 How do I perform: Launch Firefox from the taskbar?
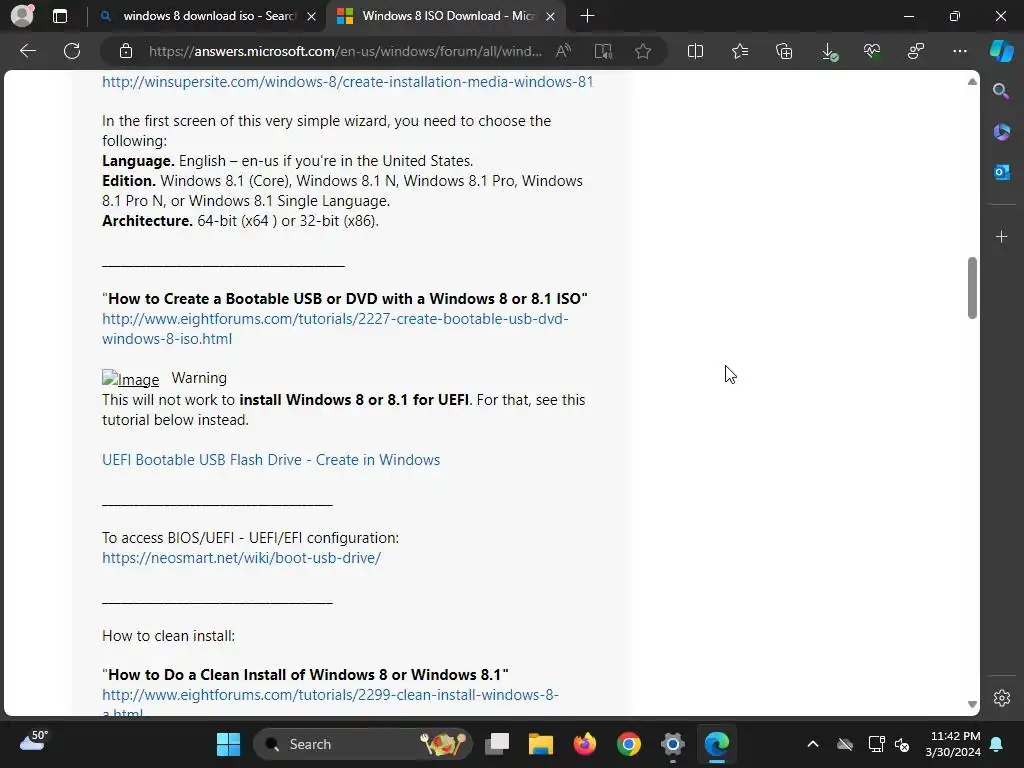pos(584,744)
